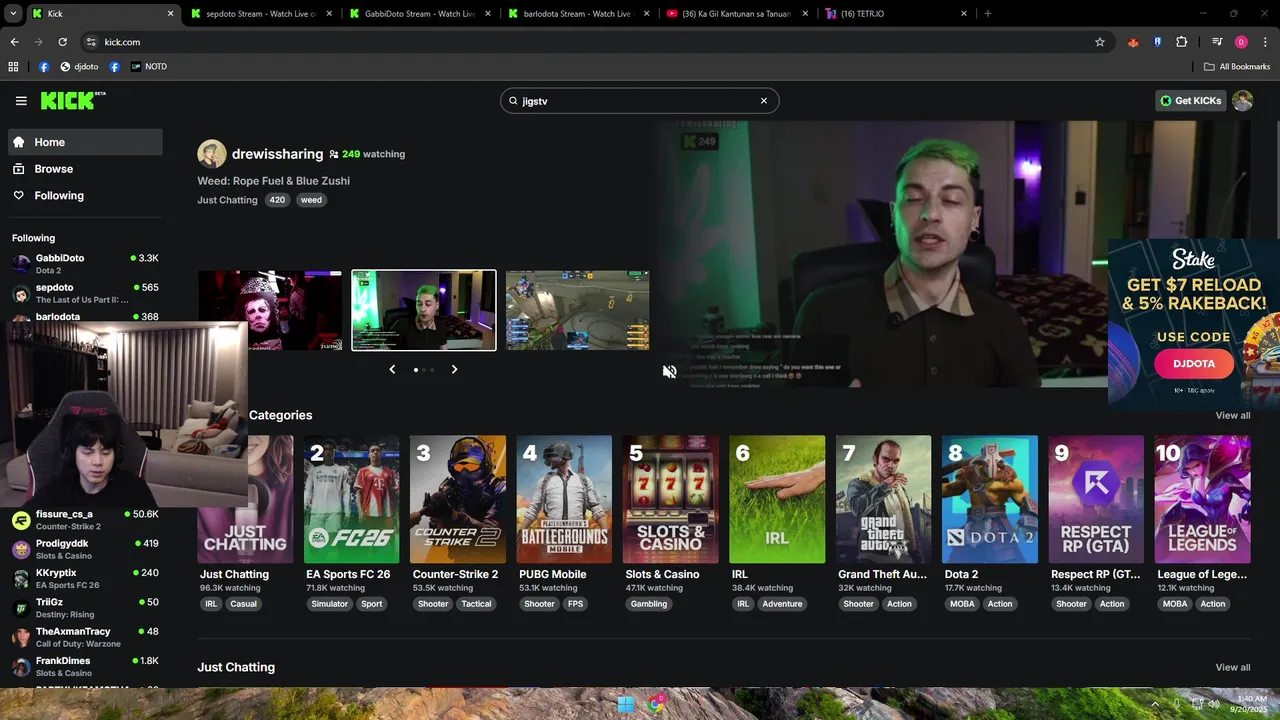
Task: Open the NOTD bookmark
Action: click(149, 67)
